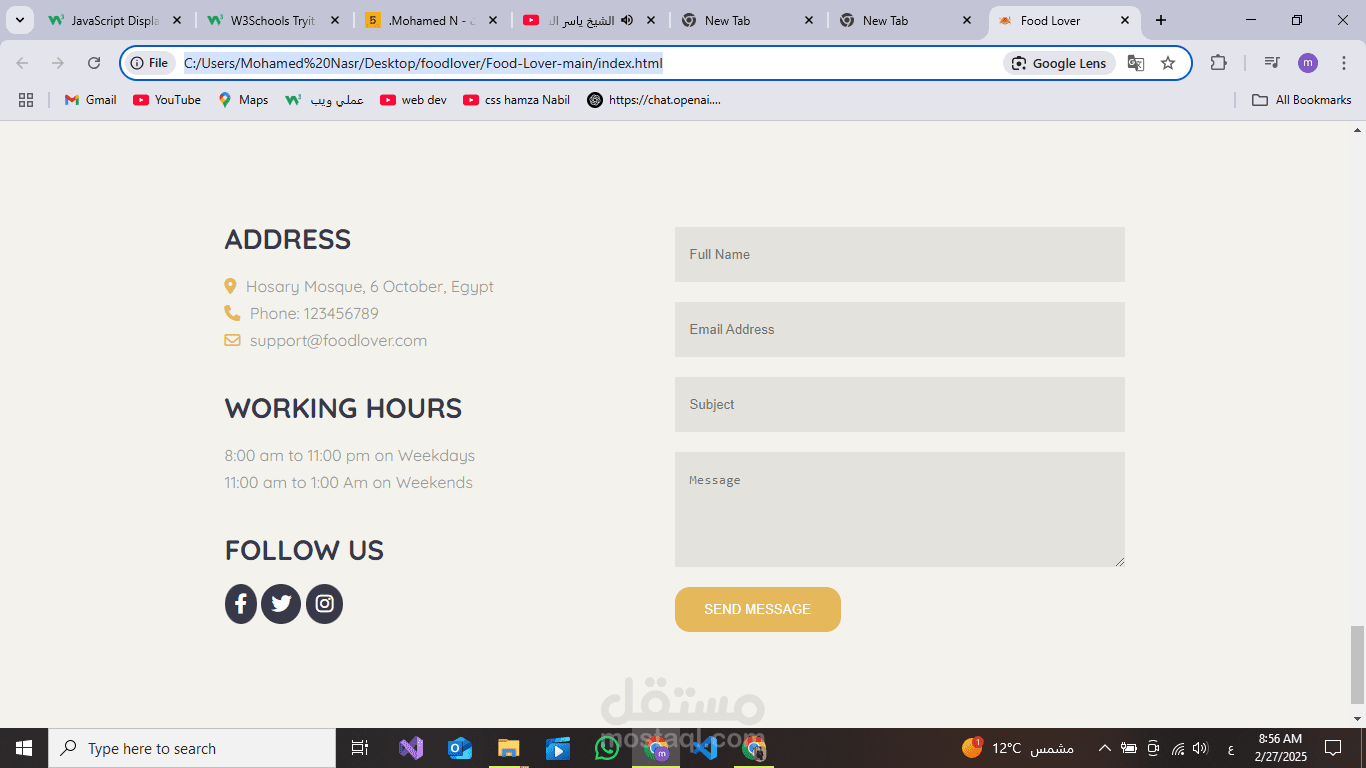Open the Twitter social icon

coord(281,604)
